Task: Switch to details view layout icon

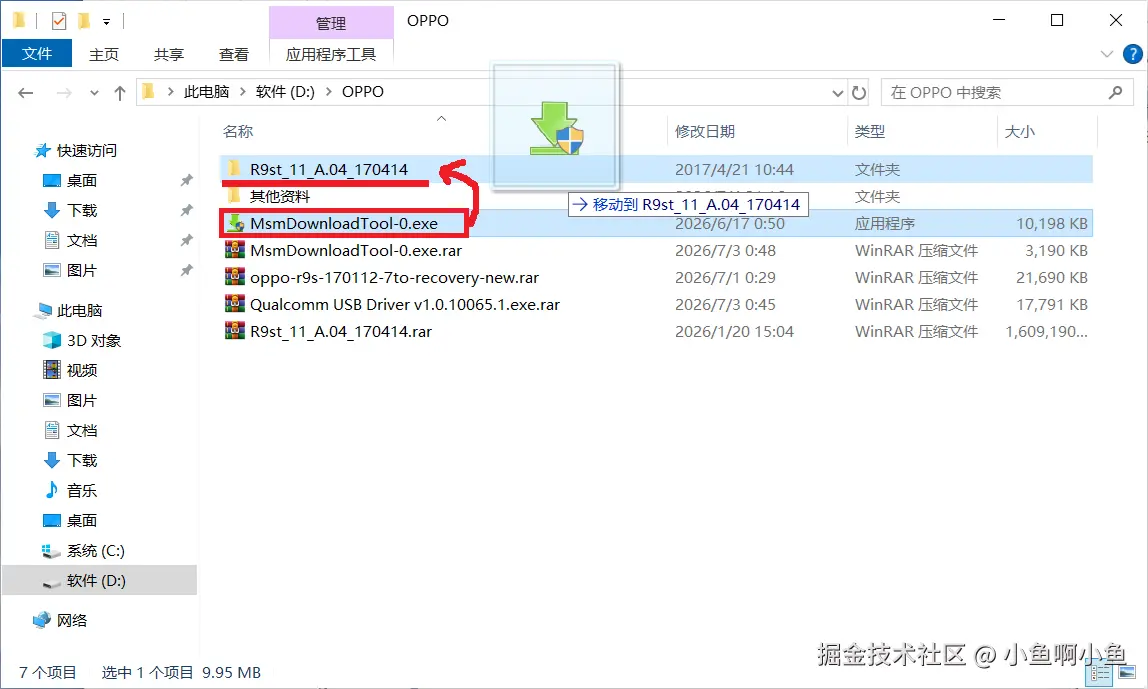Action: pos(1100,673)
